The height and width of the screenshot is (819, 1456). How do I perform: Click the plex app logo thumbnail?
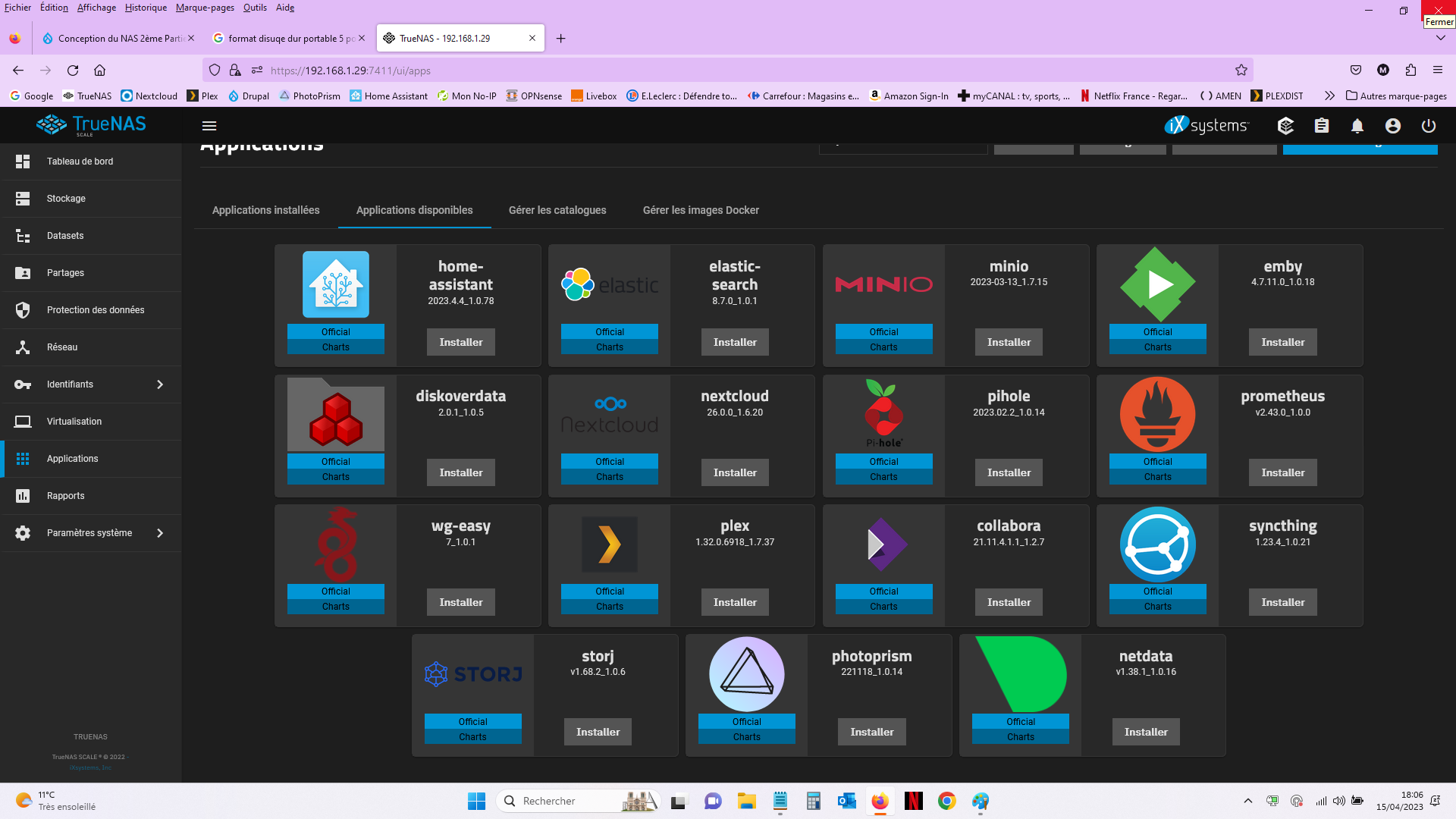[609, 544]
